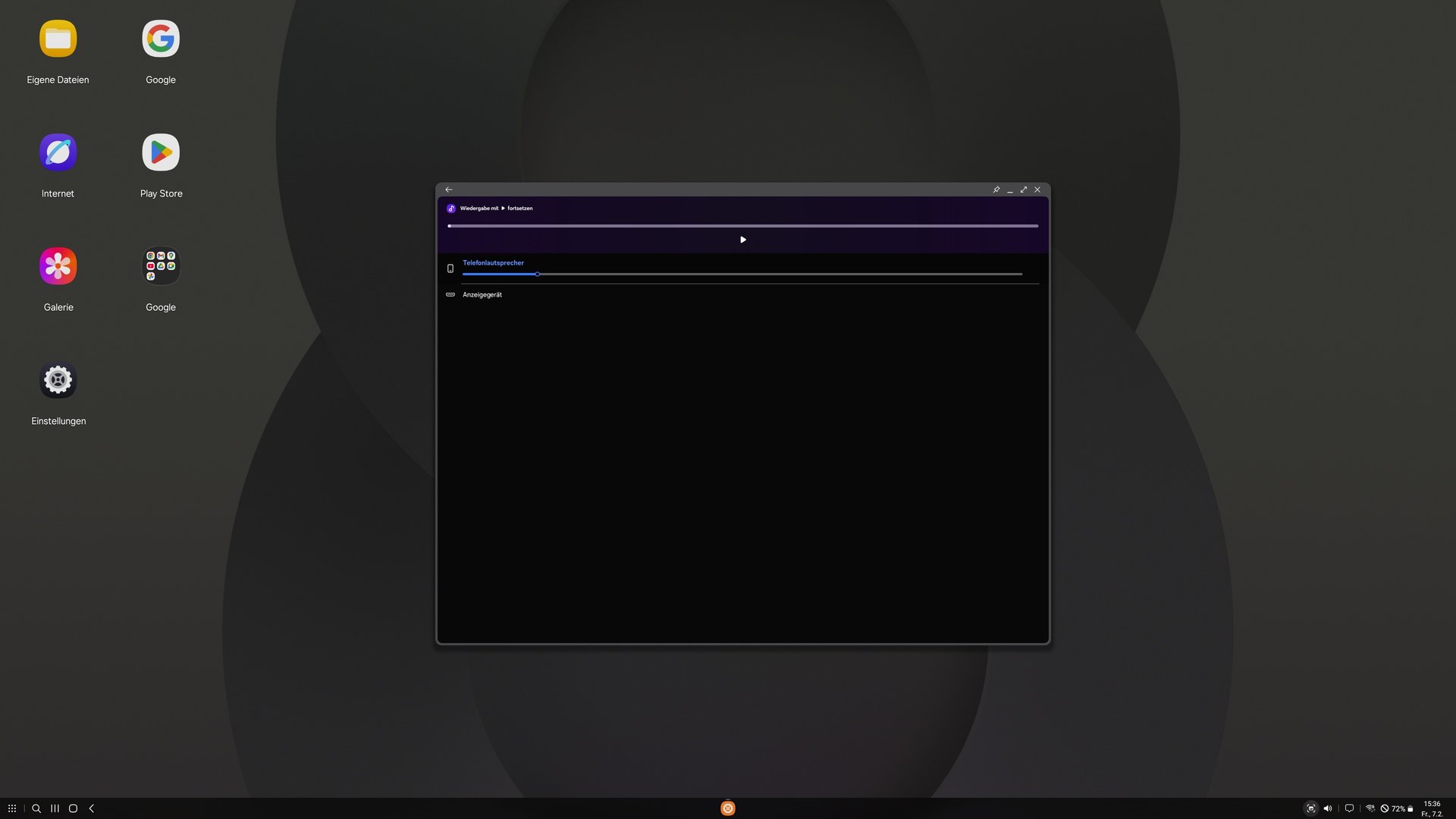The width and height of the screenshot is (1456, 819).
Task: Click the Telefonlautsprecher volume slider track
Action: point(758,274)
